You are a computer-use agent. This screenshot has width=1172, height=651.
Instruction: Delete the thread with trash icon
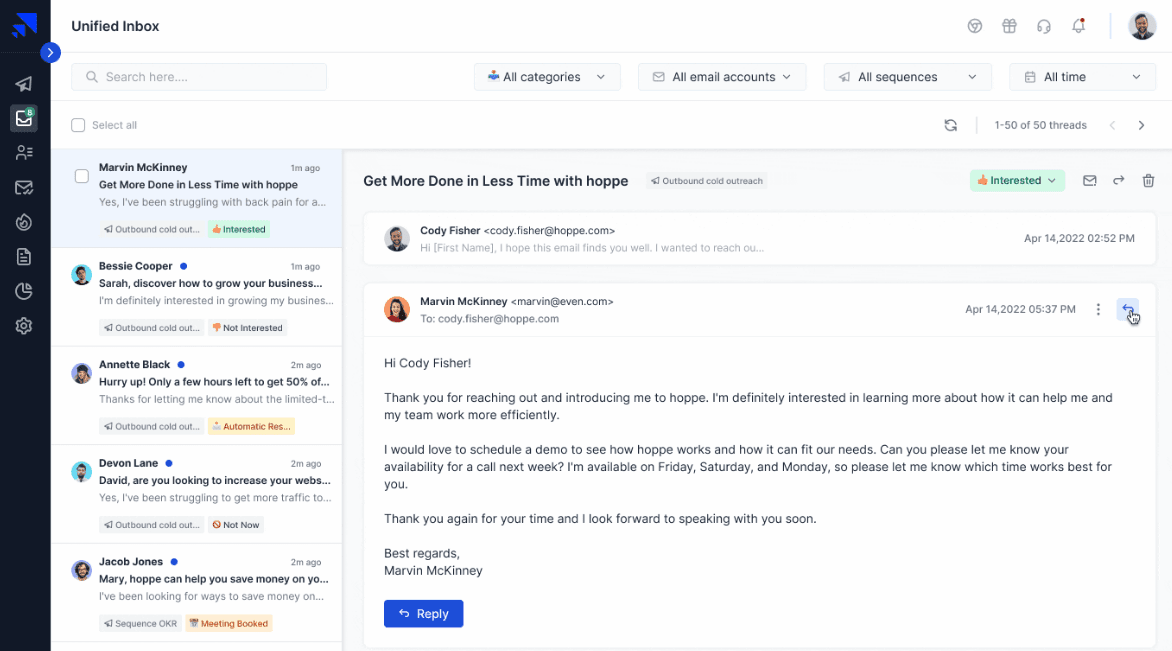(1148, 181)
